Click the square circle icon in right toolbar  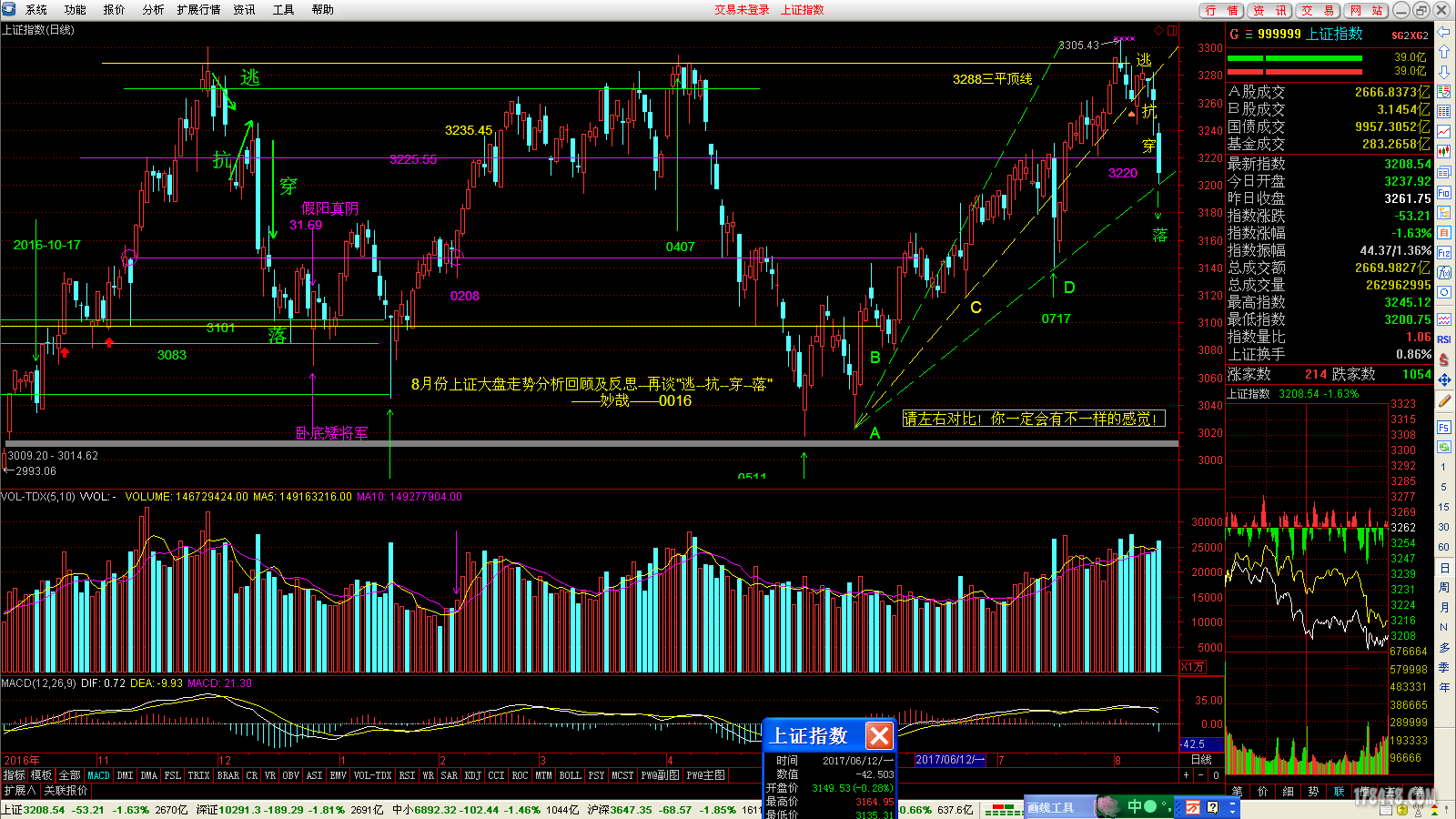[1444, 292]
